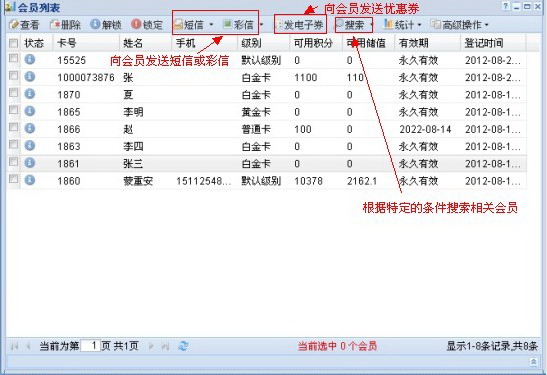Screen dimensions: 547x375
Task: Click the 锁定 lock toolbar button
Action: (x=147, y=25)
